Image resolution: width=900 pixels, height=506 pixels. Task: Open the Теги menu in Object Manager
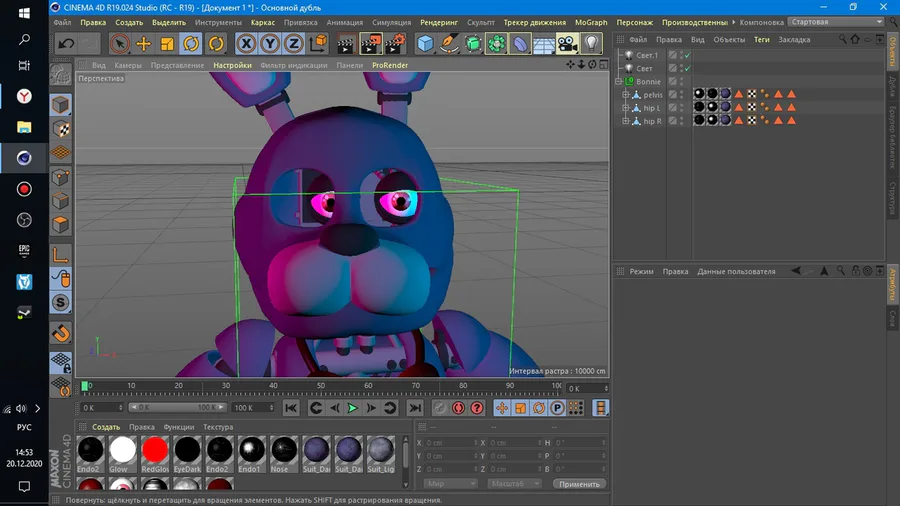coord(762,40)
